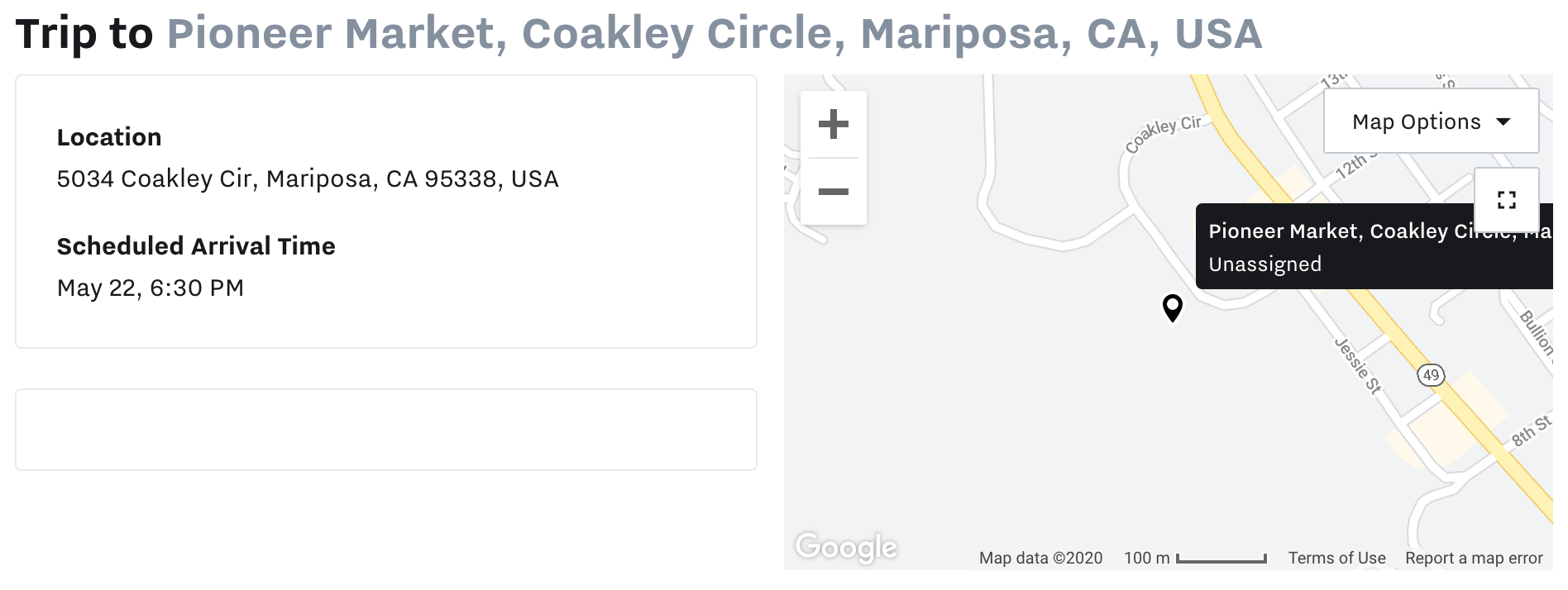1568x590 pixels.
Task: Click the Map data ©2020 text
Action: pyautogui.click(x=1040, y=558)
